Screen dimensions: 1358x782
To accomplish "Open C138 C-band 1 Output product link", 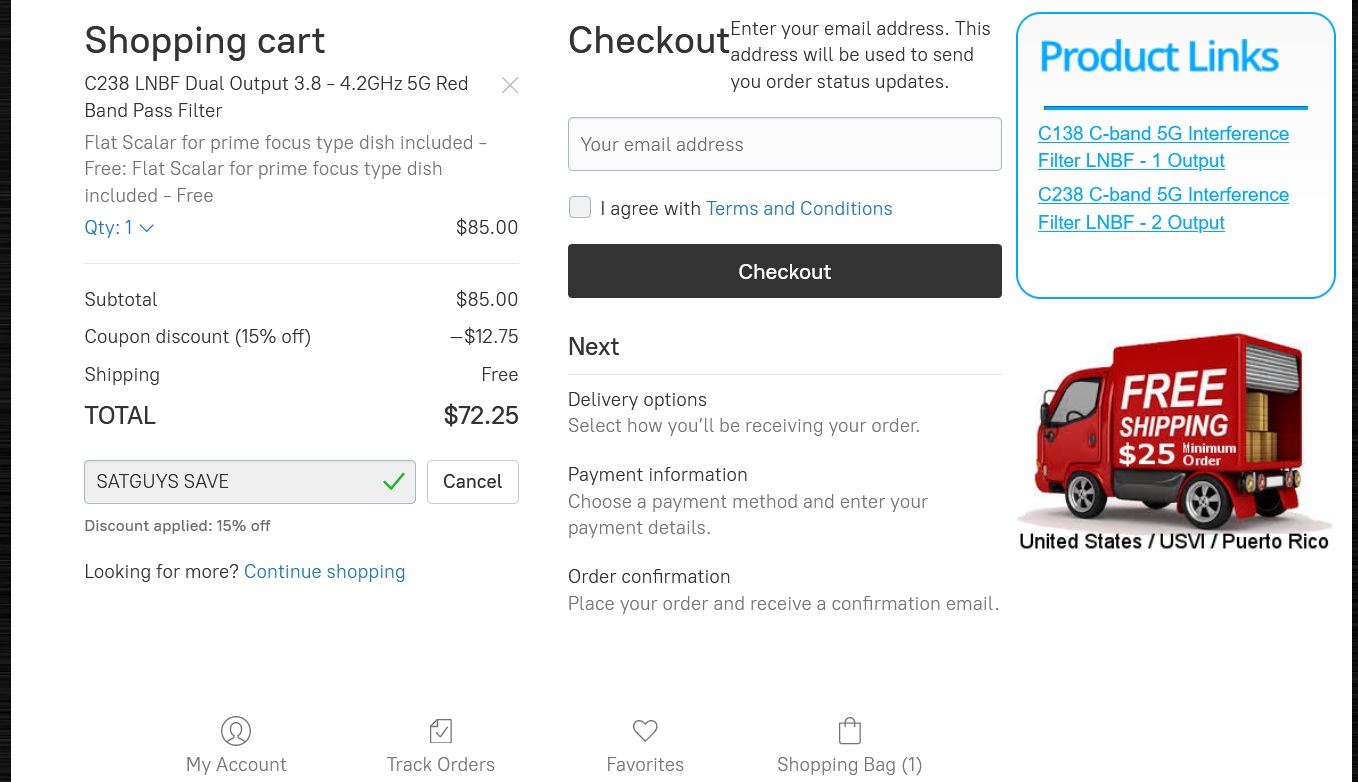I will click(x=1162, y=147).
